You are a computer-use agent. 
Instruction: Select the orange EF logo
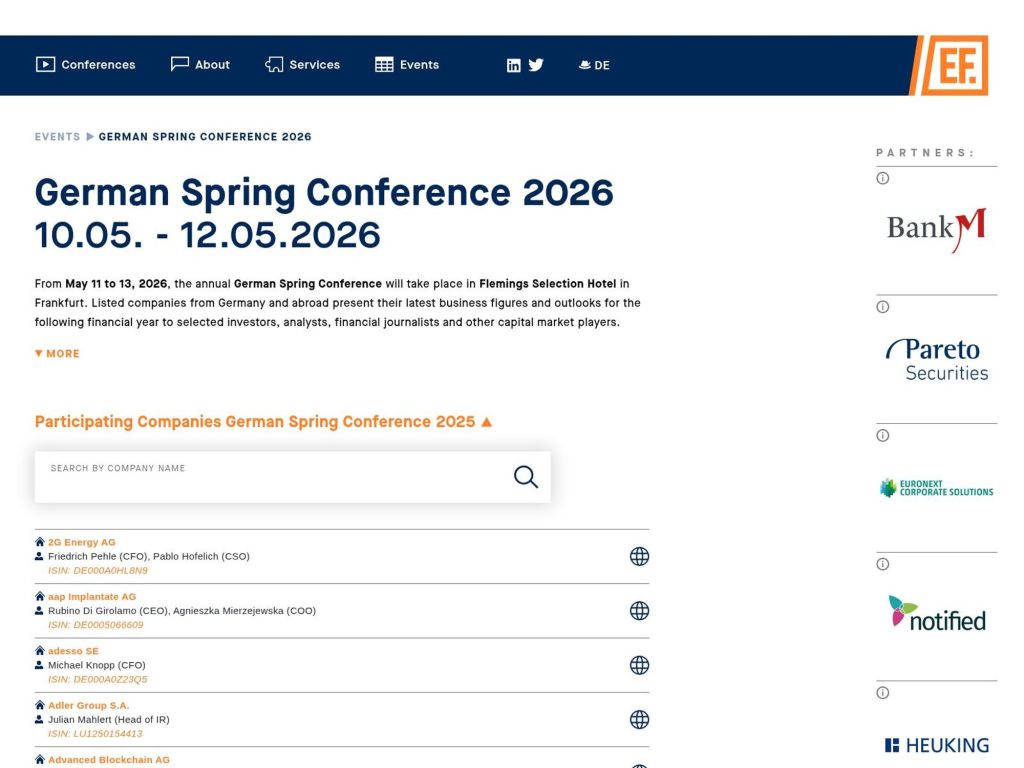pos(956,65)
